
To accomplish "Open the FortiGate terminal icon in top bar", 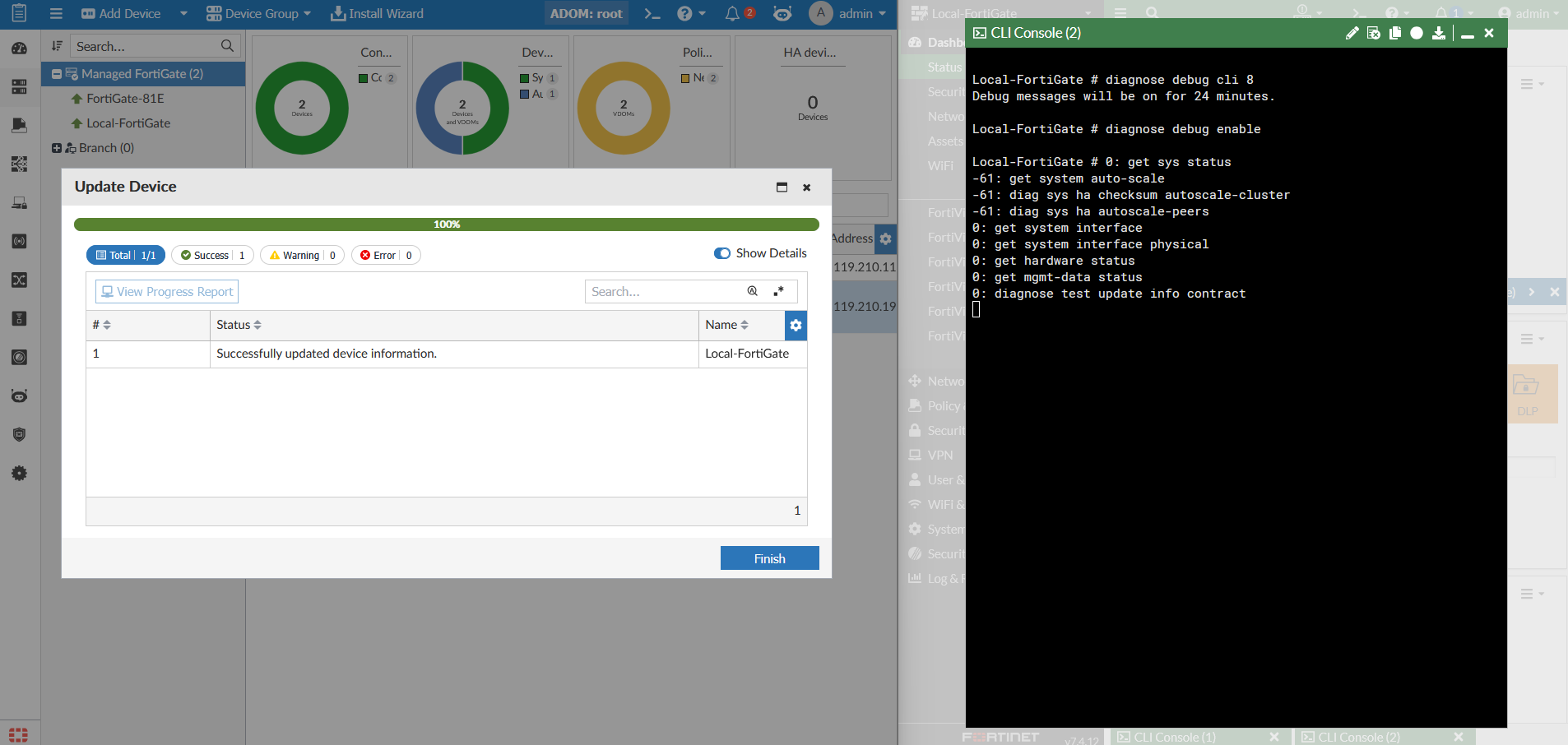I will click(x=1359, y=13).
